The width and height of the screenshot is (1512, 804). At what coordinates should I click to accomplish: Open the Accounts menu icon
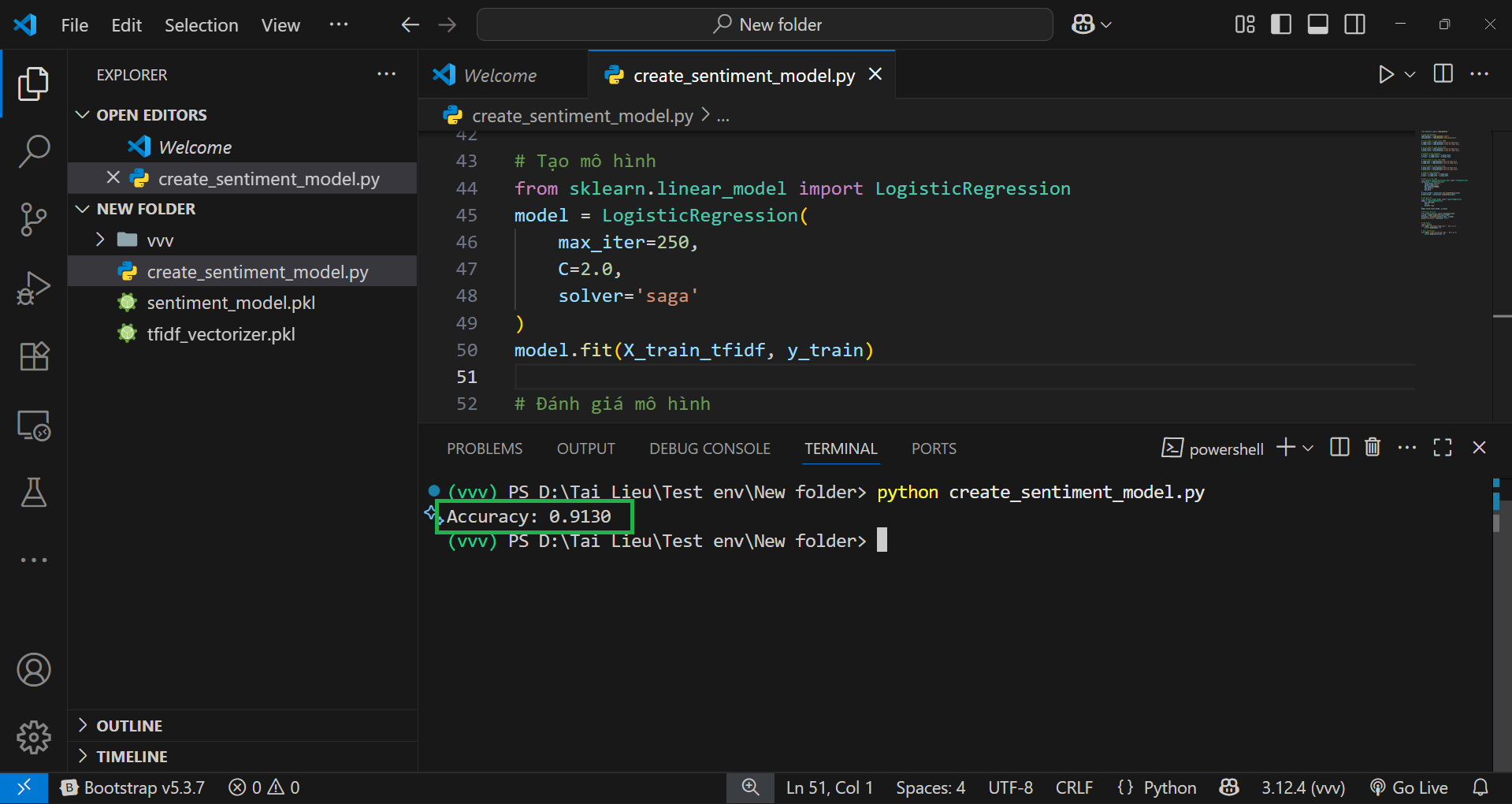coord(34,670)
